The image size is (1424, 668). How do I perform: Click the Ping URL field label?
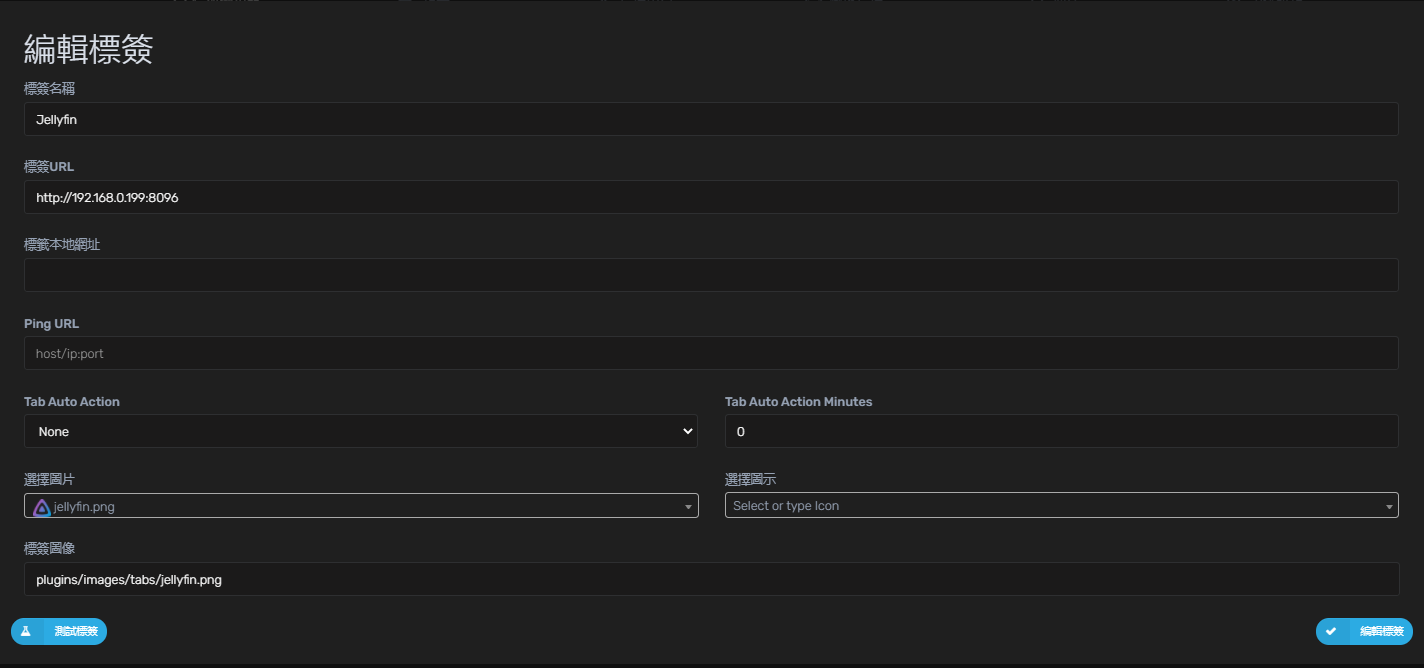tap(51, 323)
